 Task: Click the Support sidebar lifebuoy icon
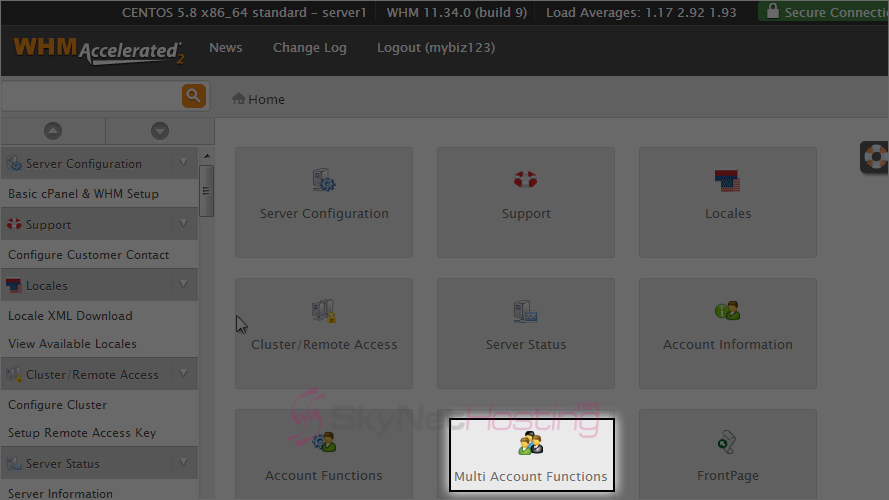(x=14, y=224)
